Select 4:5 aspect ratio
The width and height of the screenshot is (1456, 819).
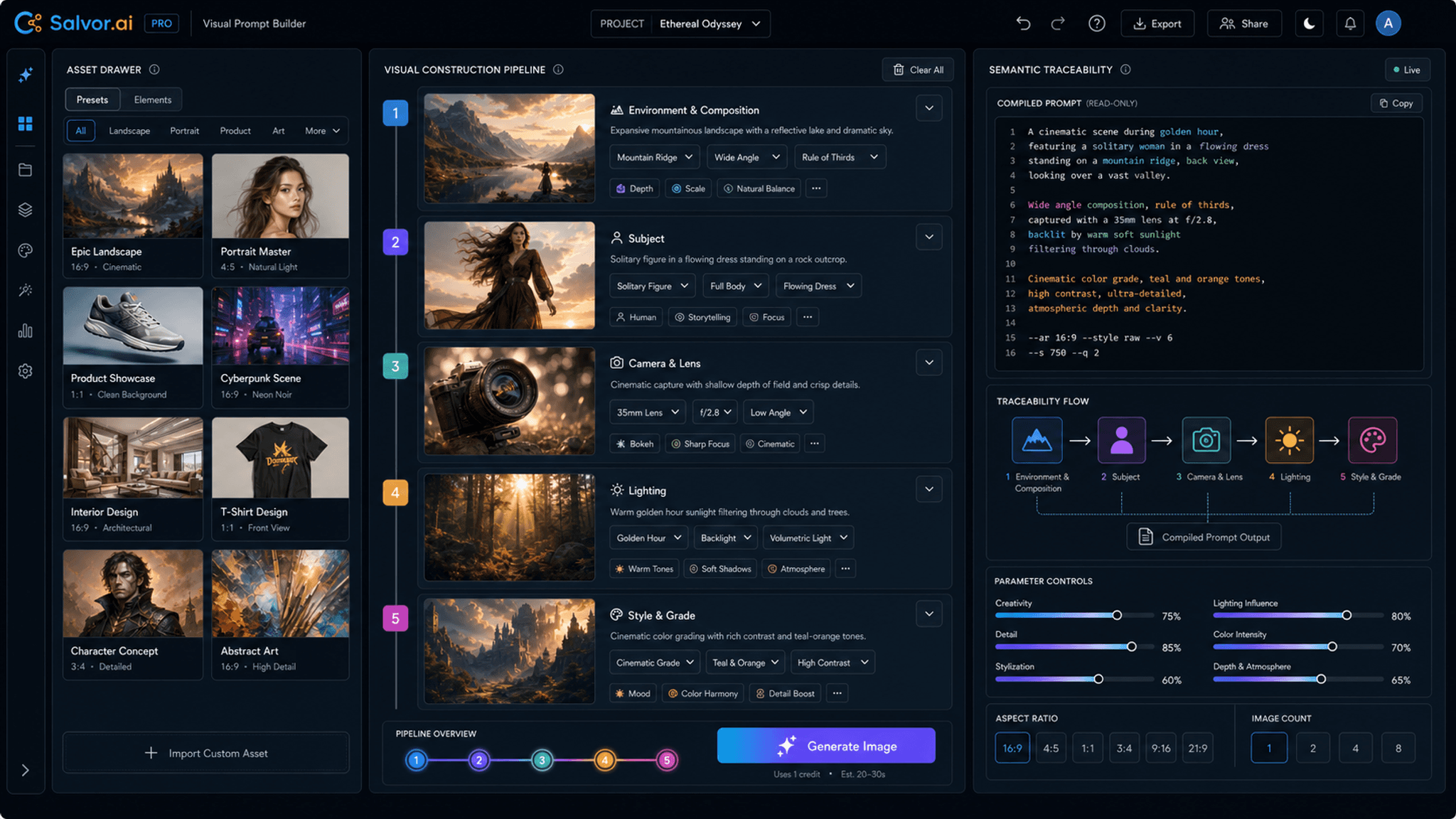[x=1051, y=748]
